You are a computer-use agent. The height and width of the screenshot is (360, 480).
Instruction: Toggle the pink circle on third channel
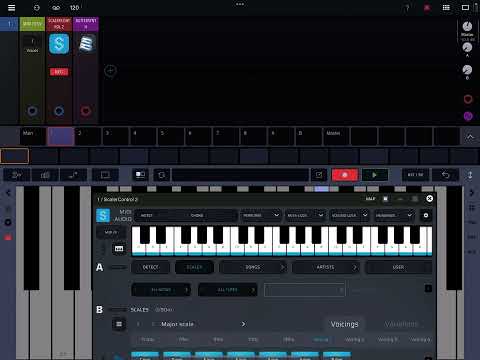[x=86, y=111]
